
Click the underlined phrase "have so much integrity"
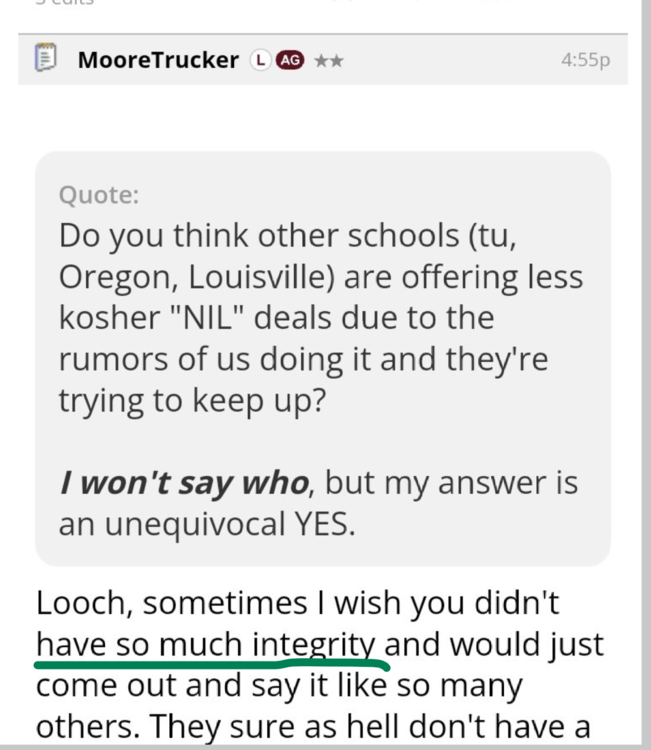(x=211, y=645)
